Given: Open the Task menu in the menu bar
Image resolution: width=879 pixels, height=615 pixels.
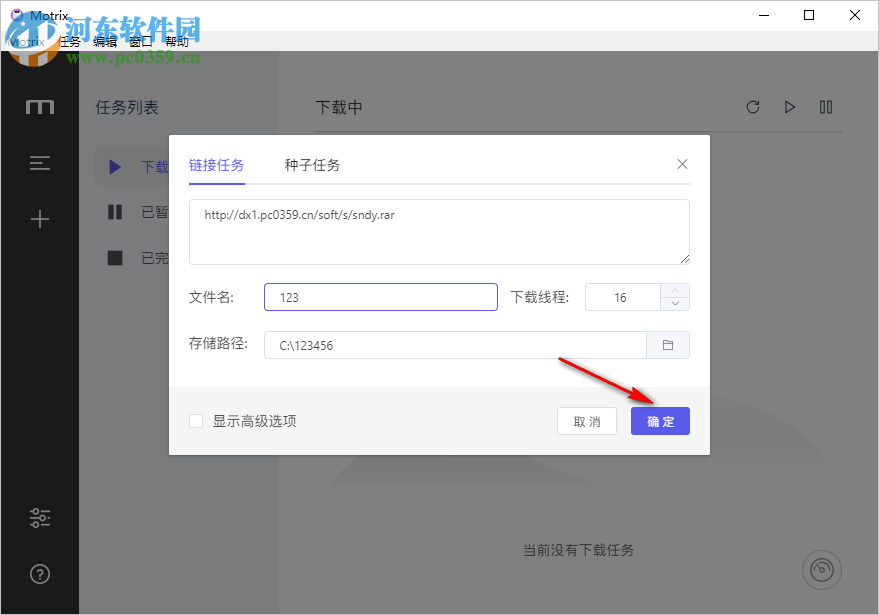Looking at the screenshot, I should click(x=70, y=41).
